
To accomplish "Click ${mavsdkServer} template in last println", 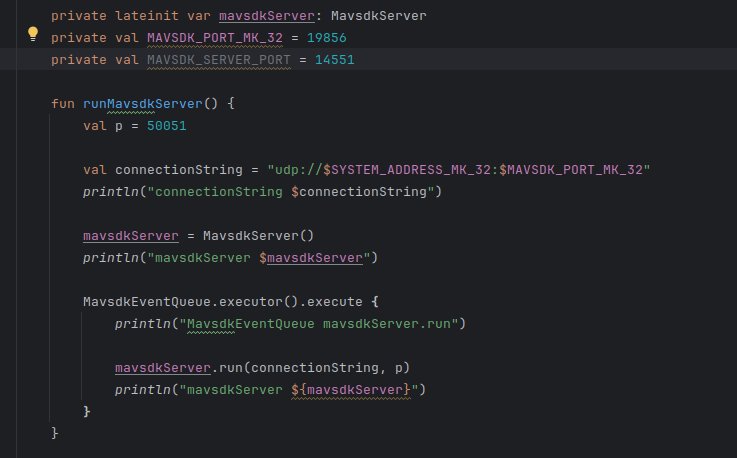I will (x=351, y=389).
